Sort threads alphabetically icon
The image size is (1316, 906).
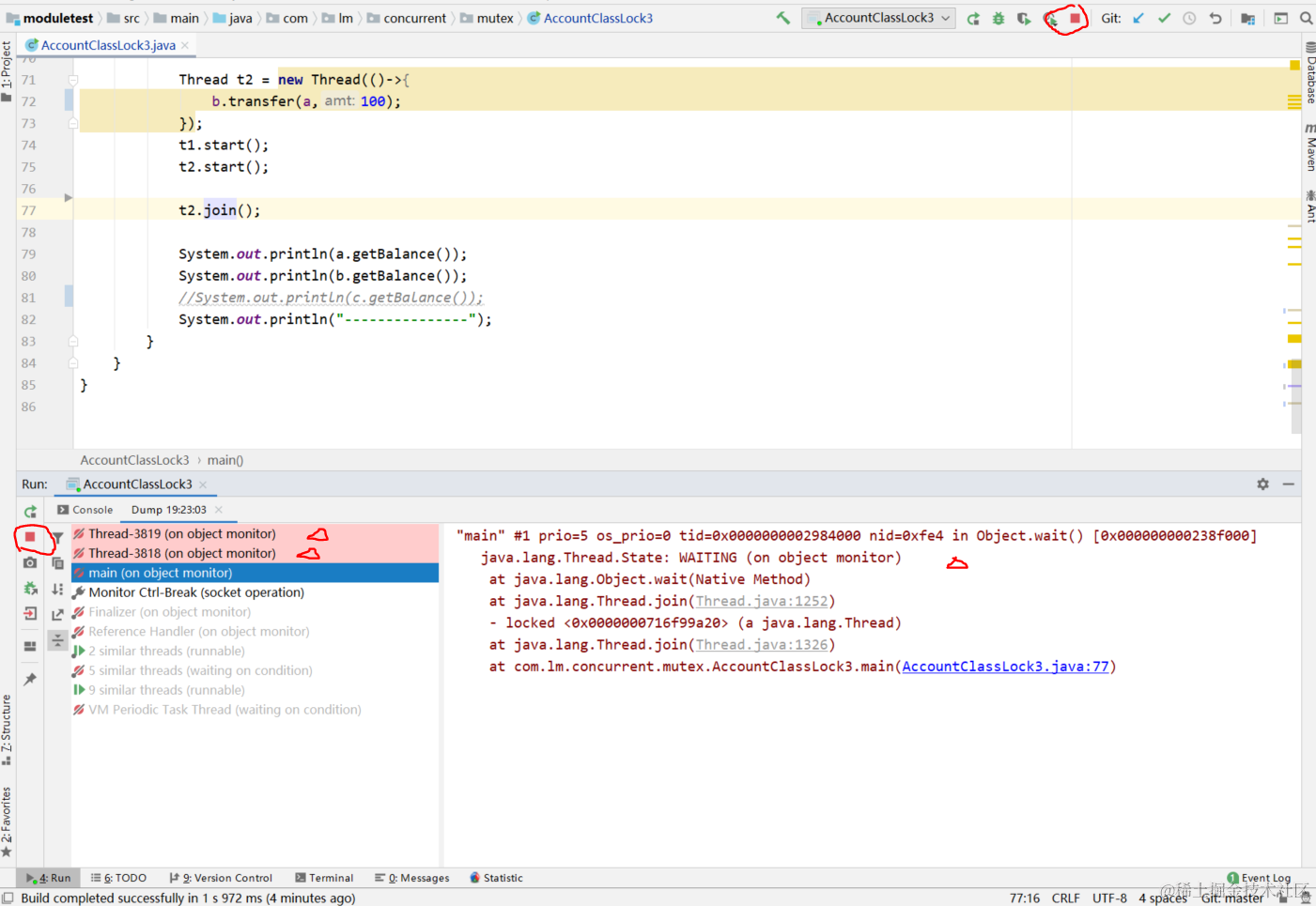57,589
